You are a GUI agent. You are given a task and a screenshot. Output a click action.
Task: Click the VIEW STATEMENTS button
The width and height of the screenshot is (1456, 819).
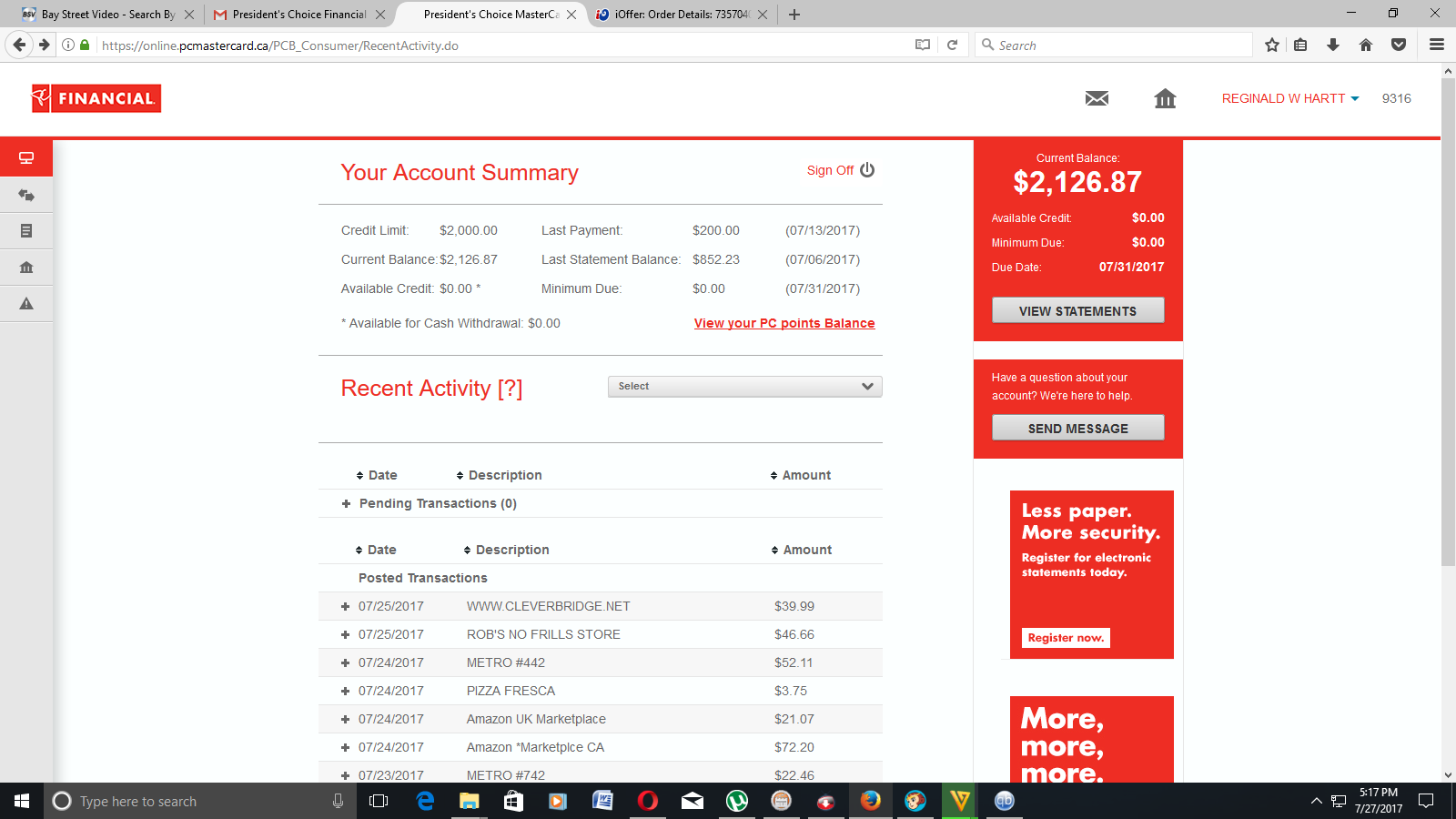point(1077,310)
